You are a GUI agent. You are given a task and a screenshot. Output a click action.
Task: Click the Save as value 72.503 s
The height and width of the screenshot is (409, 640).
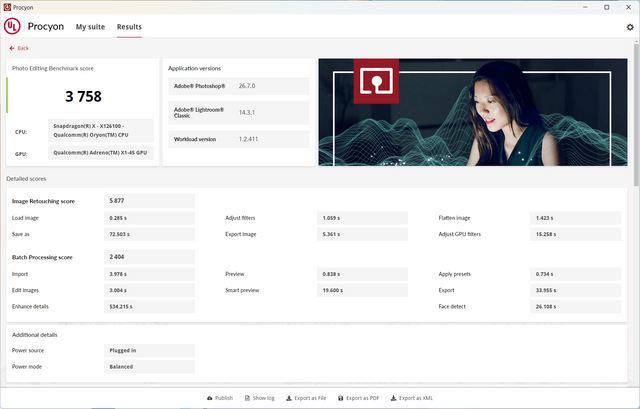click(x=149, y=234)
